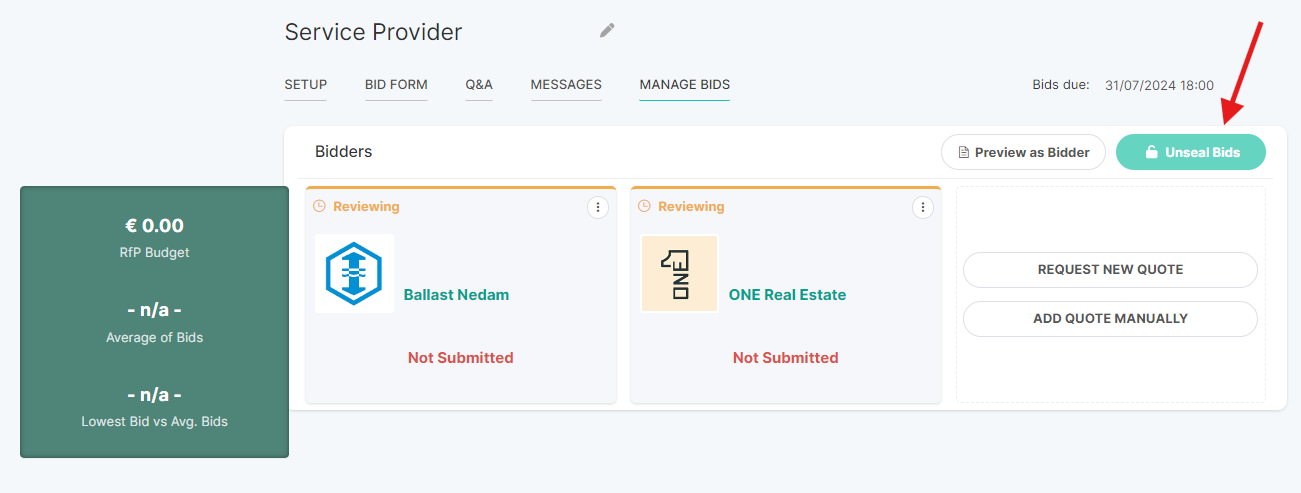The image size is (1301, 493).
Task: Click the Reviewing status on ONE Real Estate card
Action: coord(691,206)
